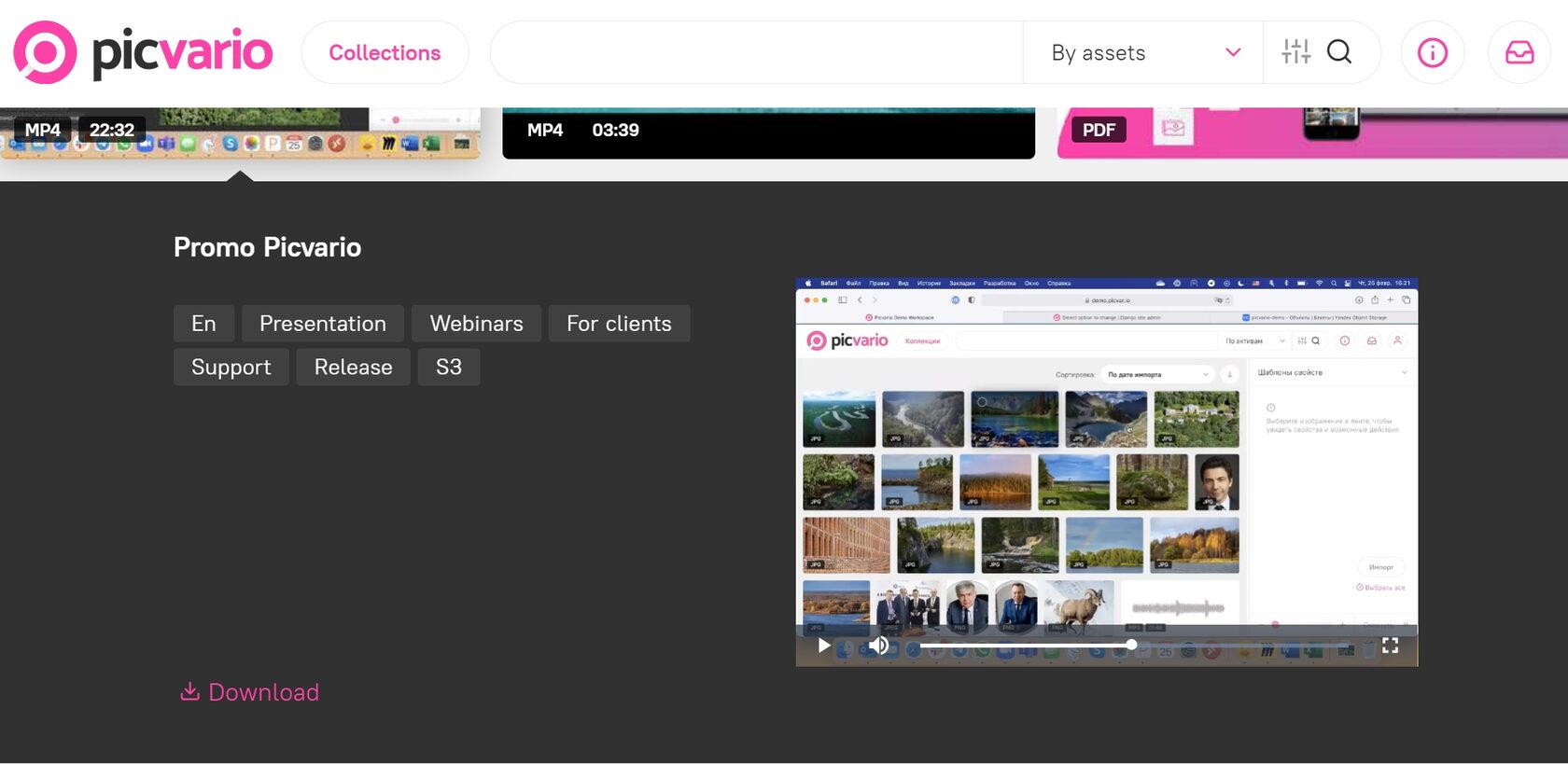Select the En tag

tap(203, 324)
